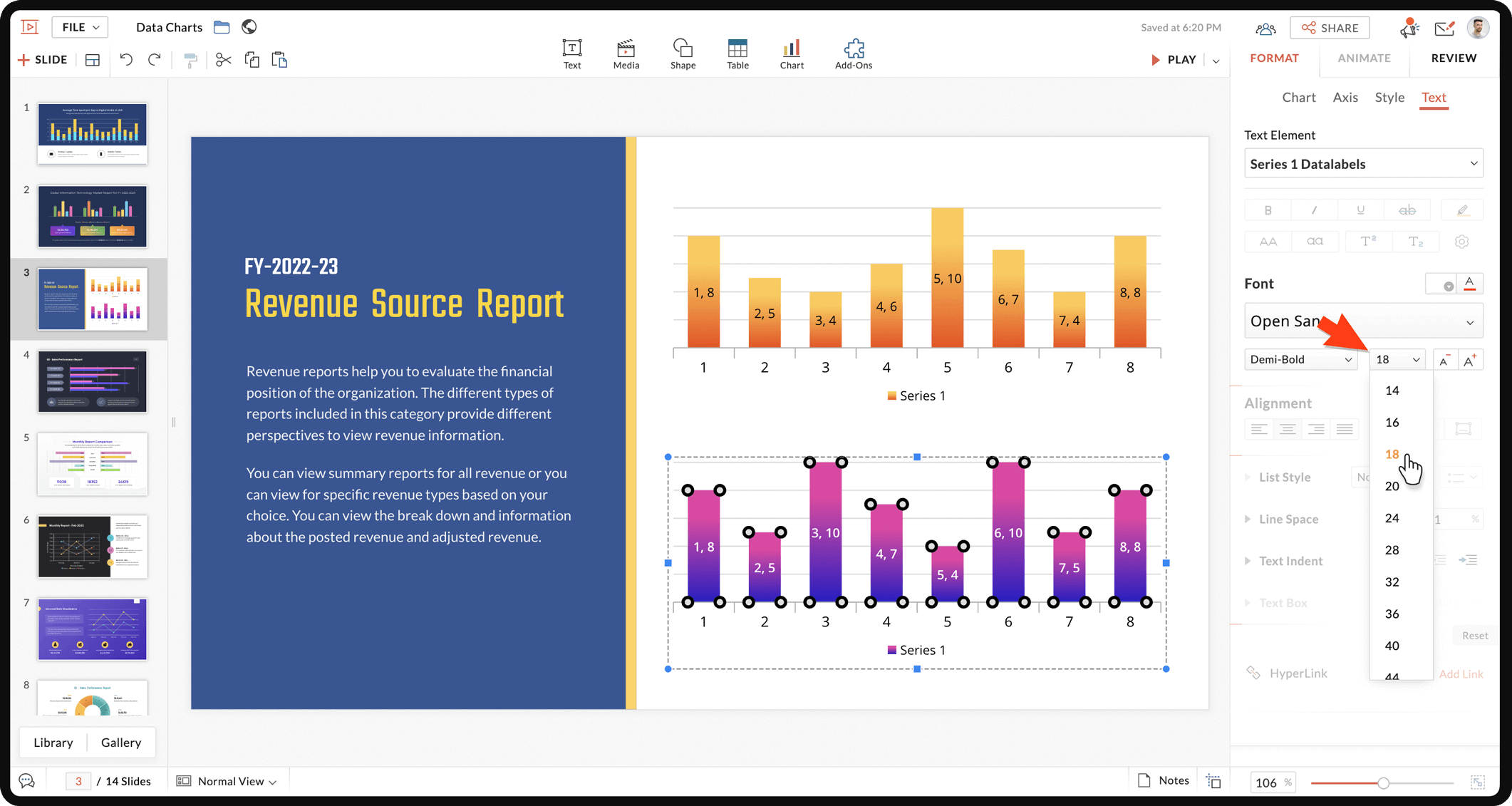Click the scissors cut icon

[223, 60]
